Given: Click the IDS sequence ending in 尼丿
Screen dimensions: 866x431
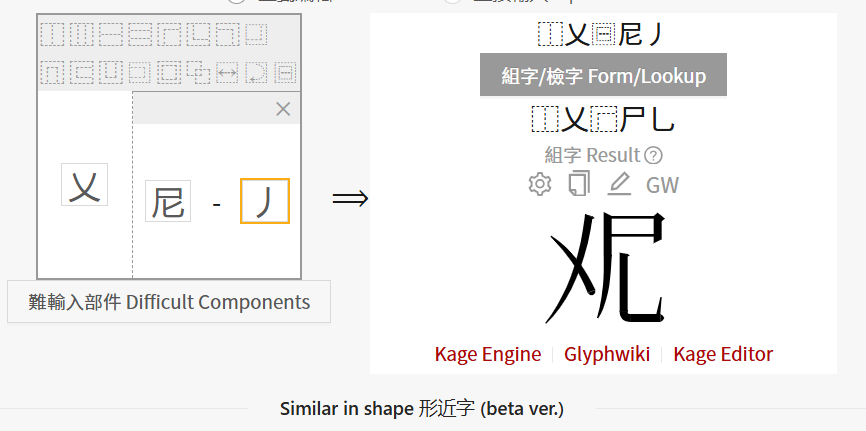Looking at the screenshot, I should (600, 35).
